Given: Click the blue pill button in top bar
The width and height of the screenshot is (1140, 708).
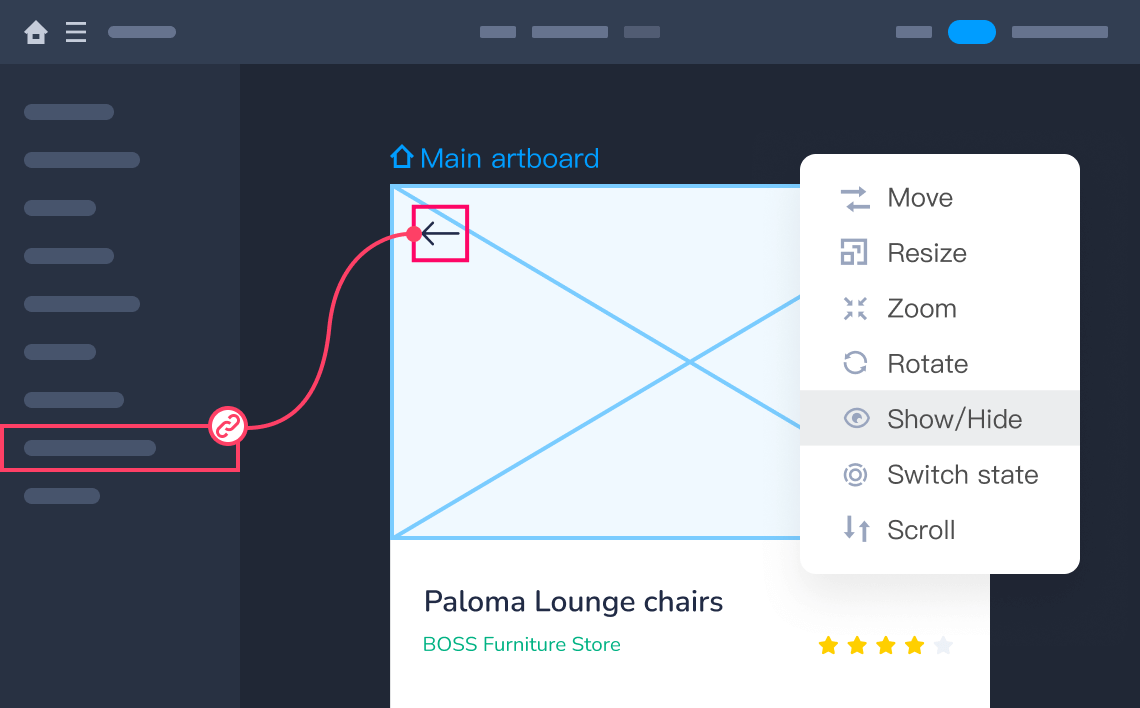Looking at the screenshot, I should [971, 32].
